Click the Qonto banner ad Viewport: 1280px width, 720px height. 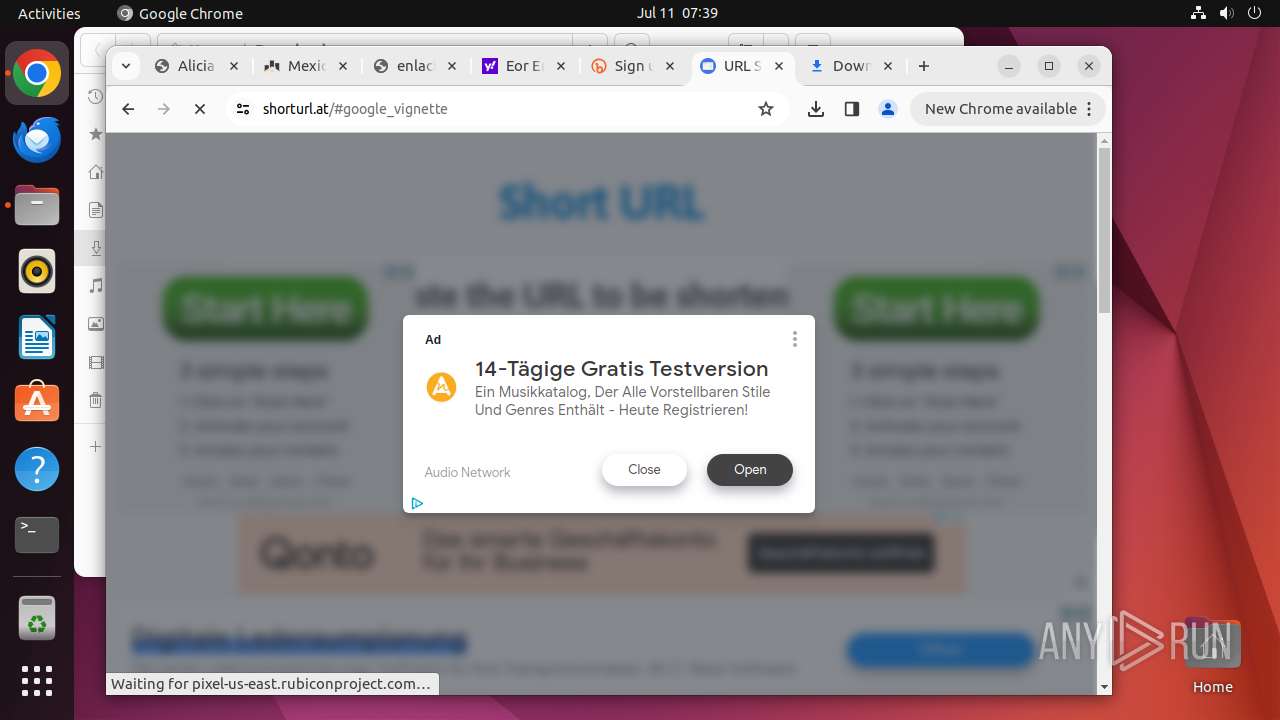point(601,553)
